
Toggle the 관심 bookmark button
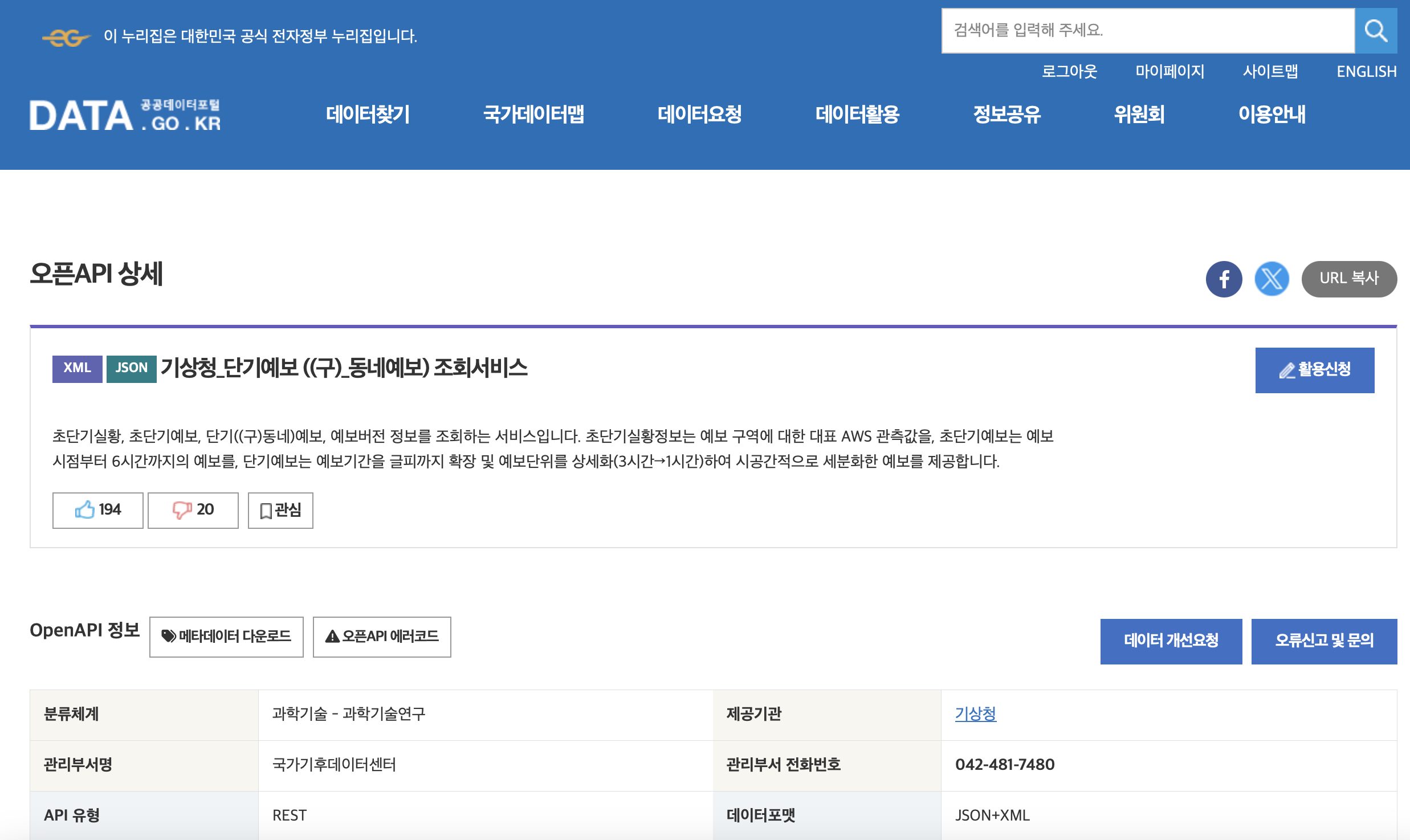(280, 510)
